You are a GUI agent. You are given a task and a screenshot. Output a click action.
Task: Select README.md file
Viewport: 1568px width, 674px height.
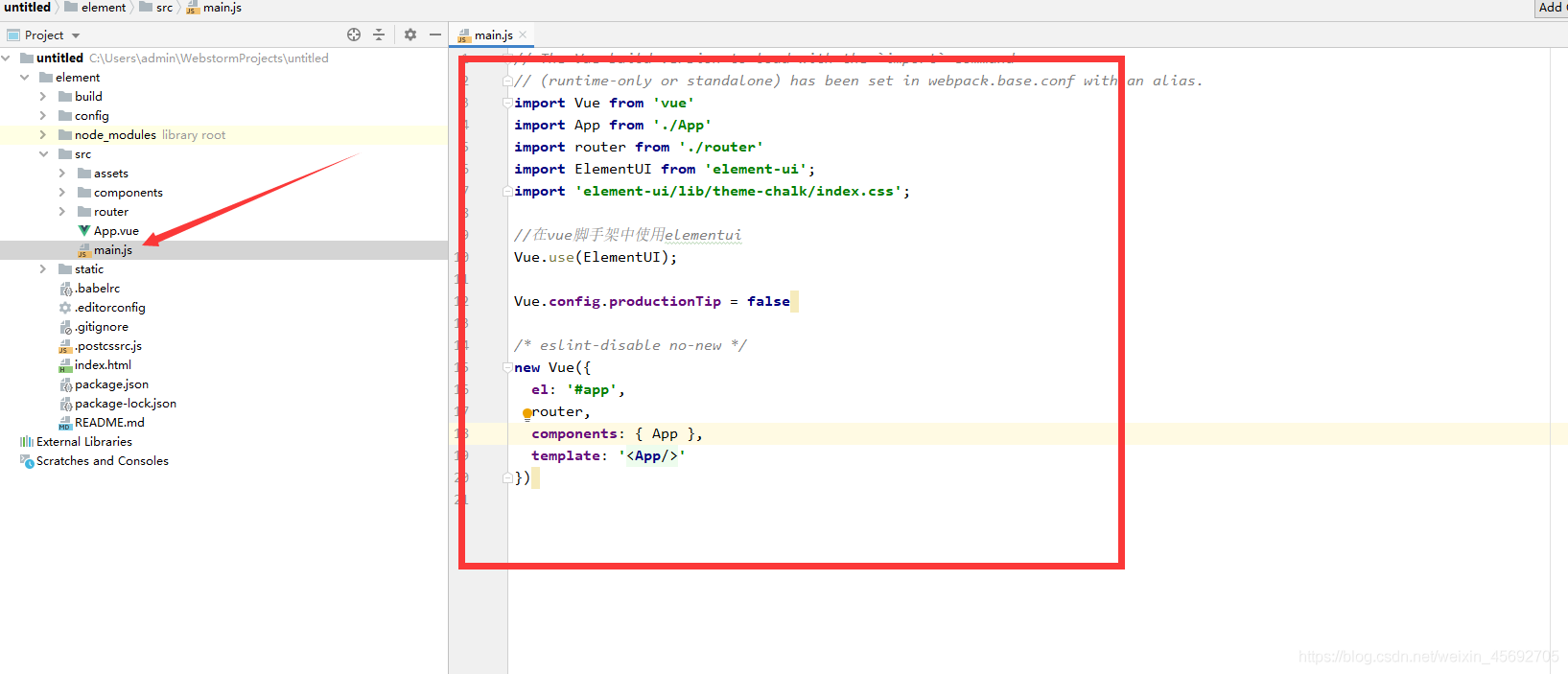[x=109, y=423]
